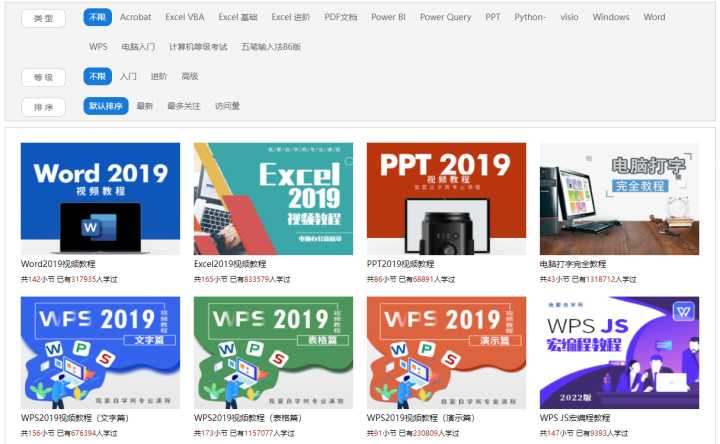Click the 共173小节 stats under 表格篇
The height and width of the screenshot is (444, 720).
(244, 433)
